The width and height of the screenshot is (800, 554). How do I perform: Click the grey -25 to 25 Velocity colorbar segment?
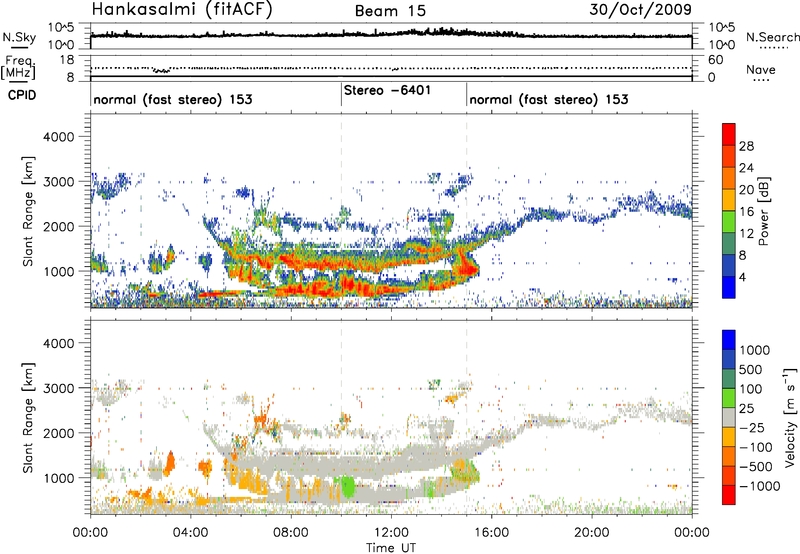pos(729,418)
